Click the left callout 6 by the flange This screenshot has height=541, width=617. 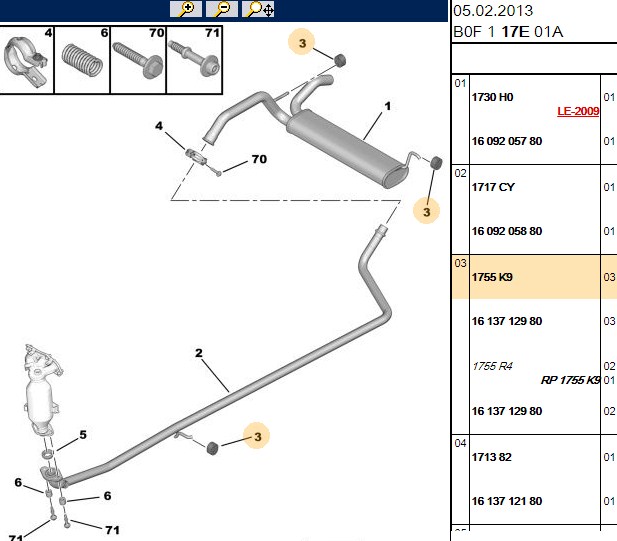click(x=18, y=482)
